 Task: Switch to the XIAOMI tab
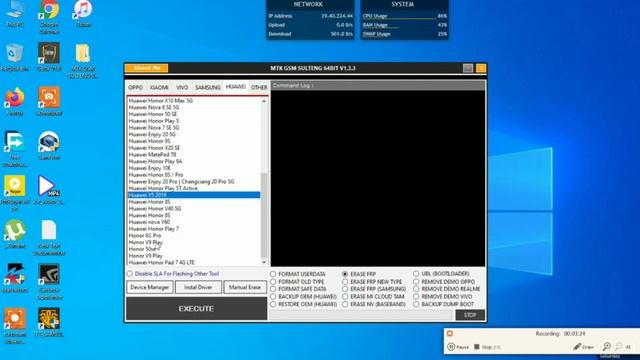tap(159, 87)
